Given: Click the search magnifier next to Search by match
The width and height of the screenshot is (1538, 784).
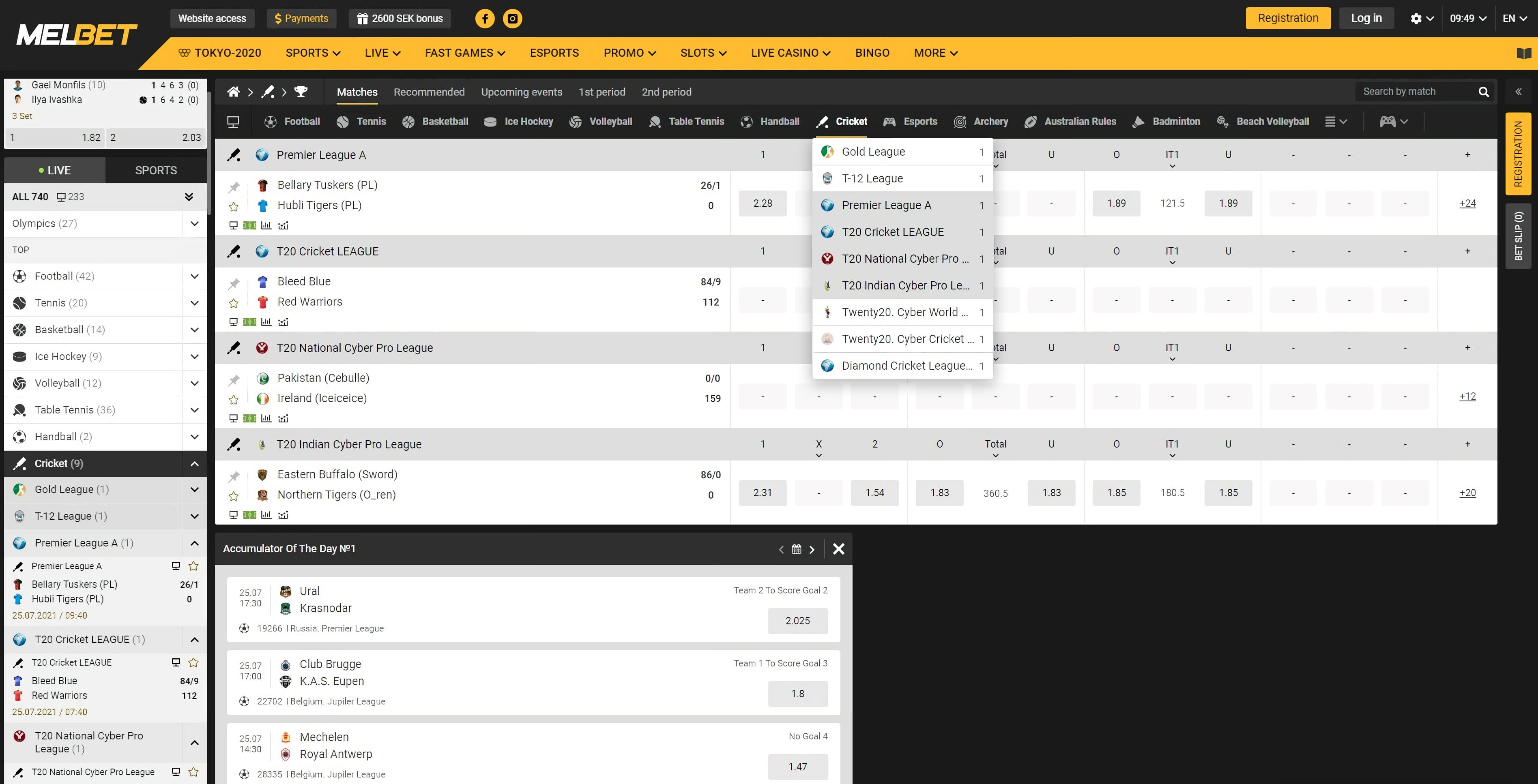Looking at the screenshot, I should click(x=1485, y=91).
